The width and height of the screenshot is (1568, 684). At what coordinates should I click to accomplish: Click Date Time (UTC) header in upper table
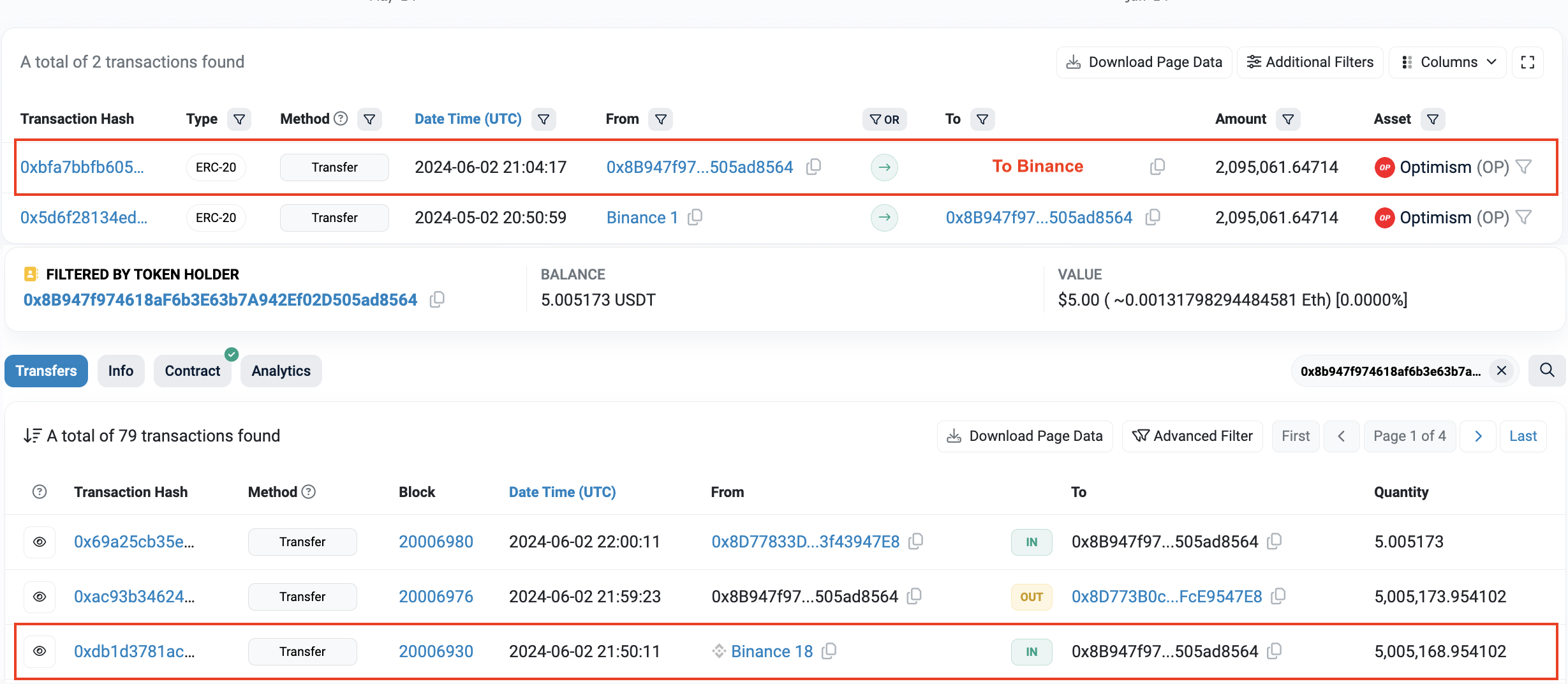click(x=468, y=119)
